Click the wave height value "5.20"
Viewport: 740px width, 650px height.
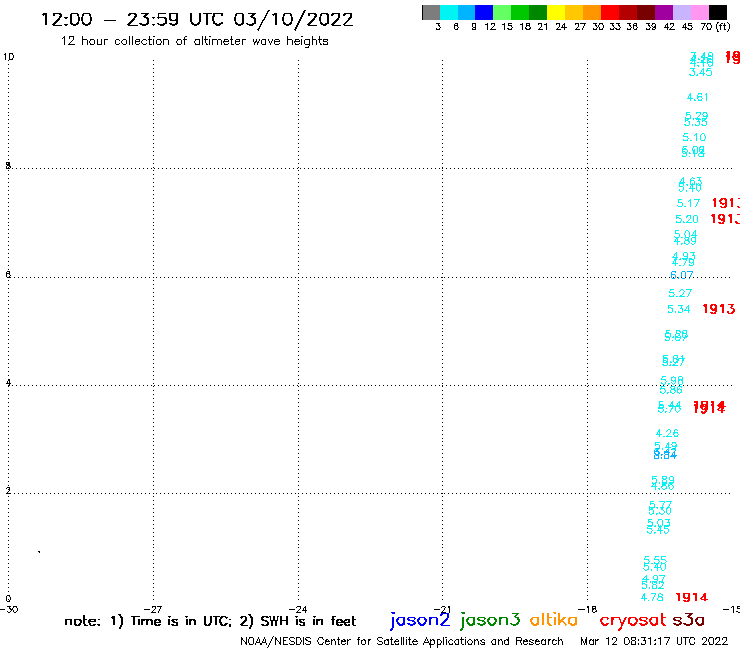pyautogui.click(x=687, y=219)
